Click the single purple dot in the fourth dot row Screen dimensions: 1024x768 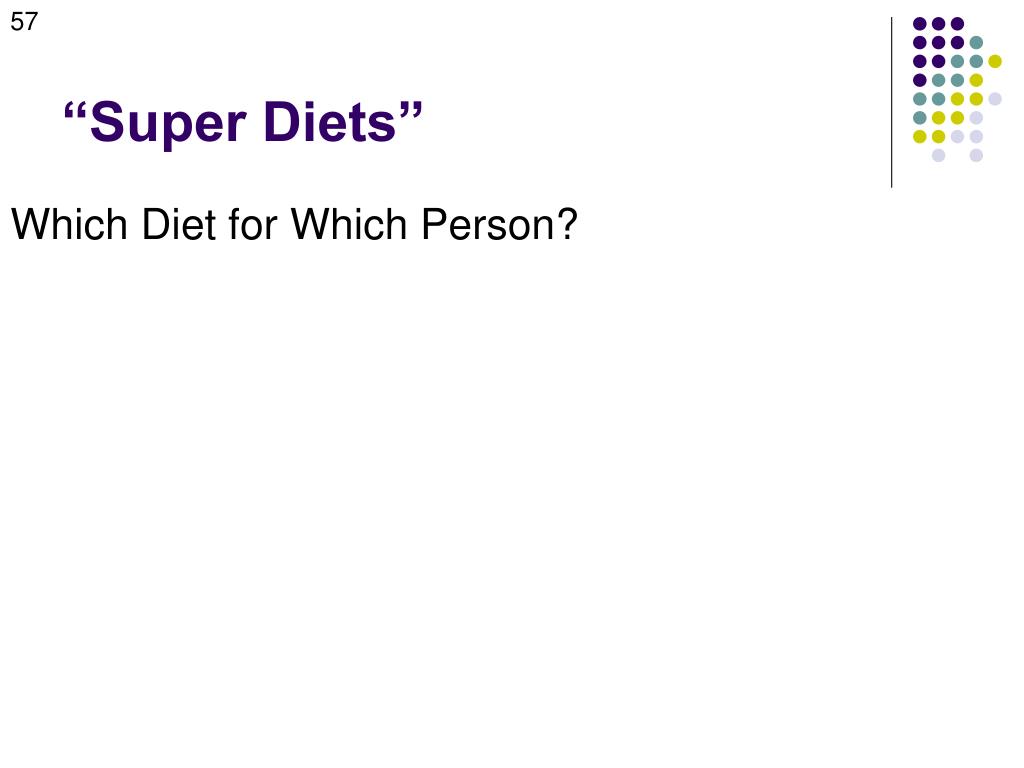coord(919,80)
